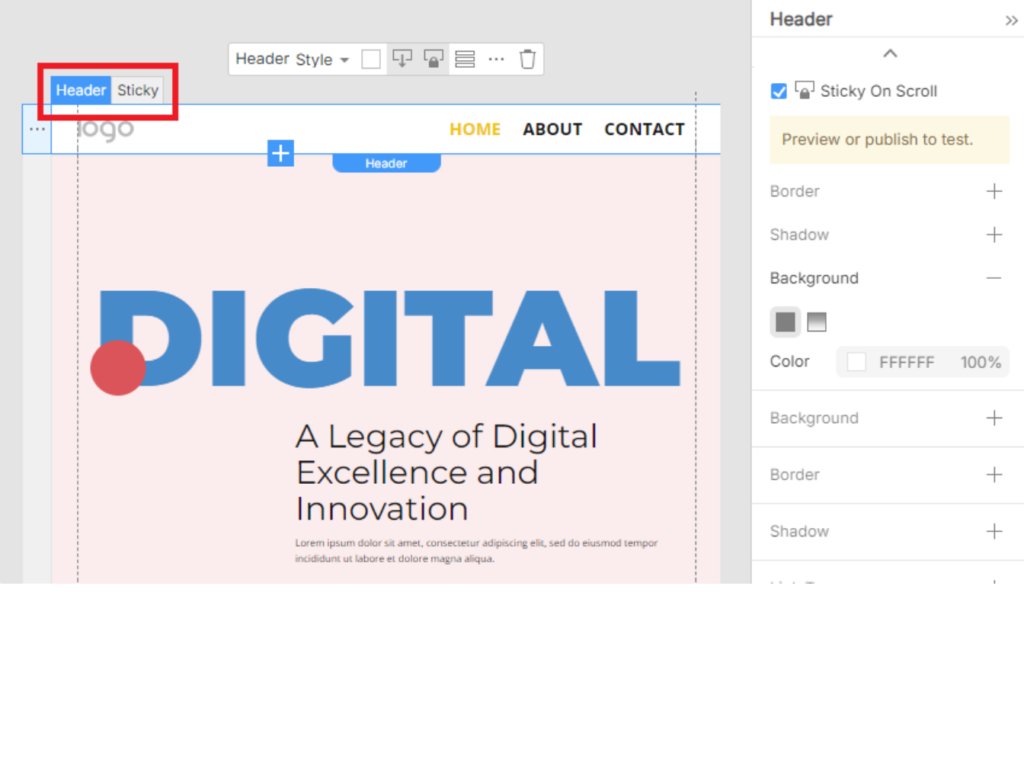This screenshot has height=762, width=1024.
Task: Click the CONTACT menu link
Action: coord(644,129)
